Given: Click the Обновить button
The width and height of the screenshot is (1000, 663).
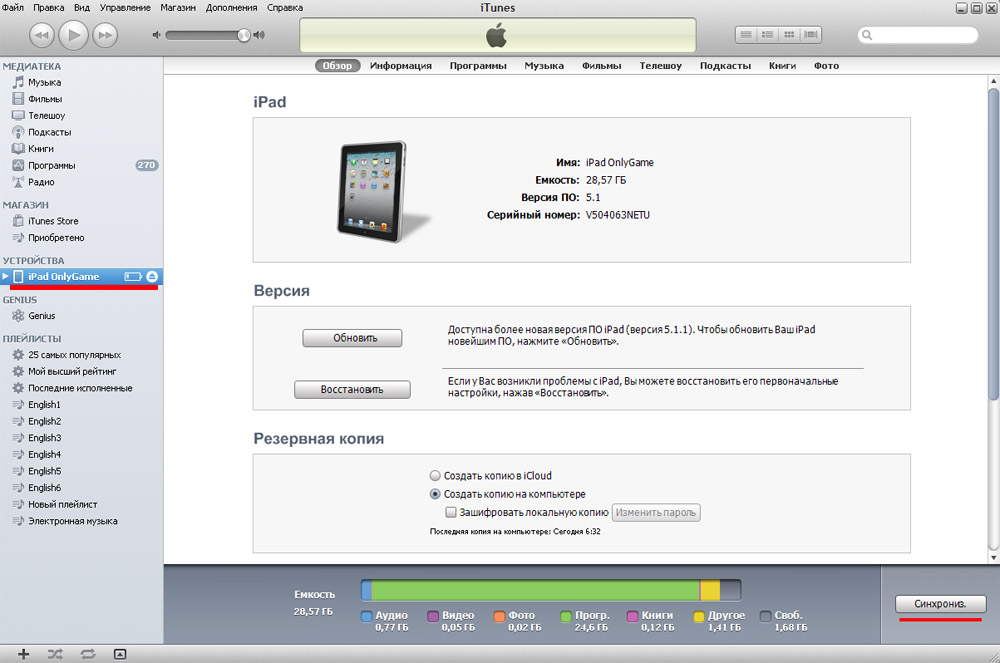Looking at the screenshot, I should tap(352, 338).
